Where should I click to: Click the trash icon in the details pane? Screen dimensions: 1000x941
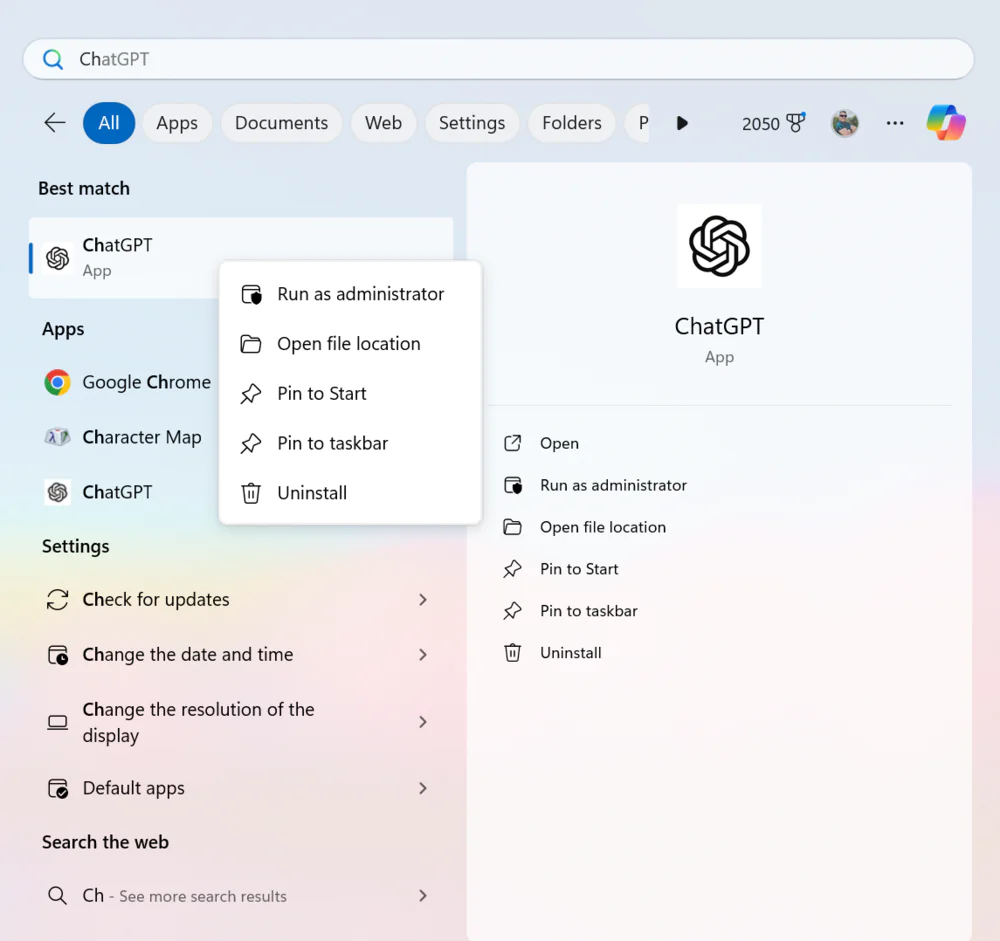(513, 653)
